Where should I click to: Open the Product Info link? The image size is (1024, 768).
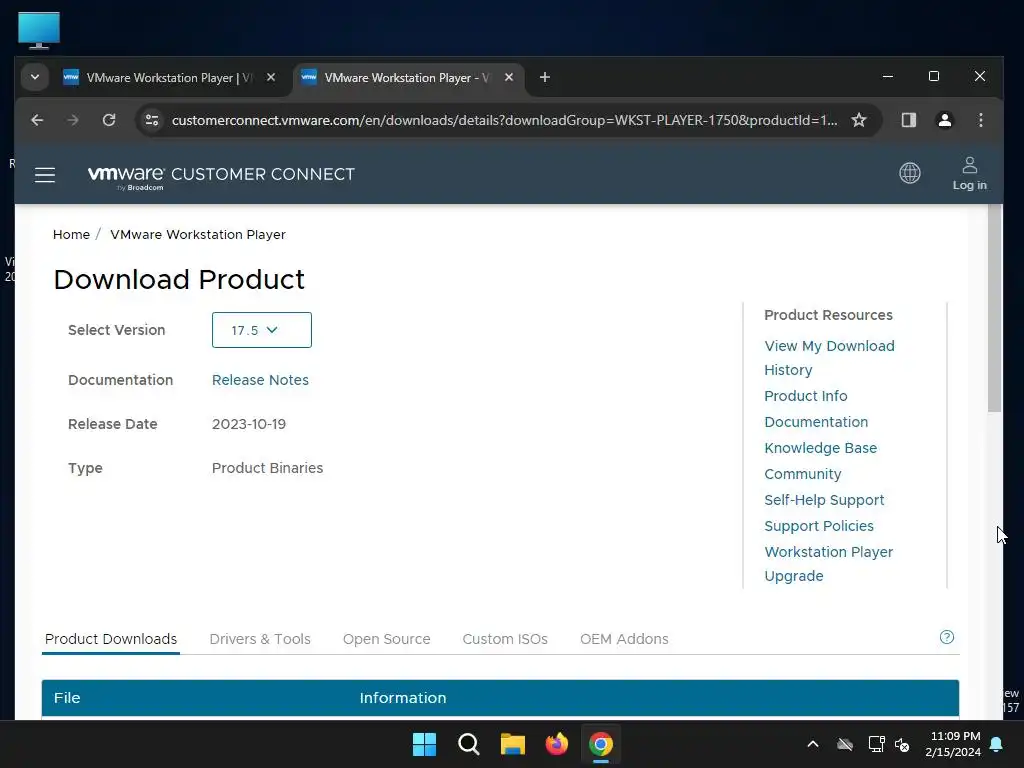click(x=806, y=396)
